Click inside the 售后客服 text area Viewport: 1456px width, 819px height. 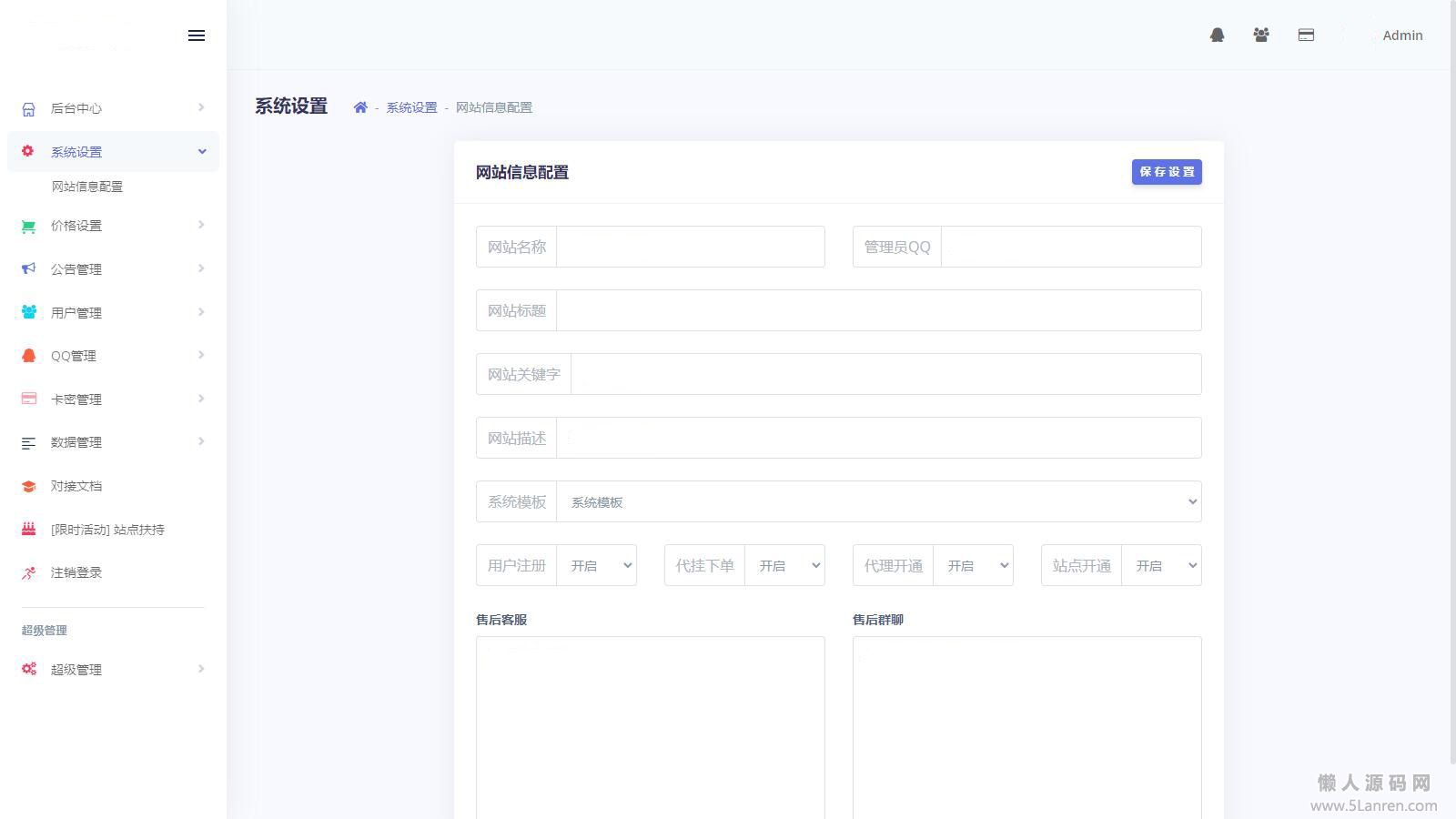pos(651,728)
